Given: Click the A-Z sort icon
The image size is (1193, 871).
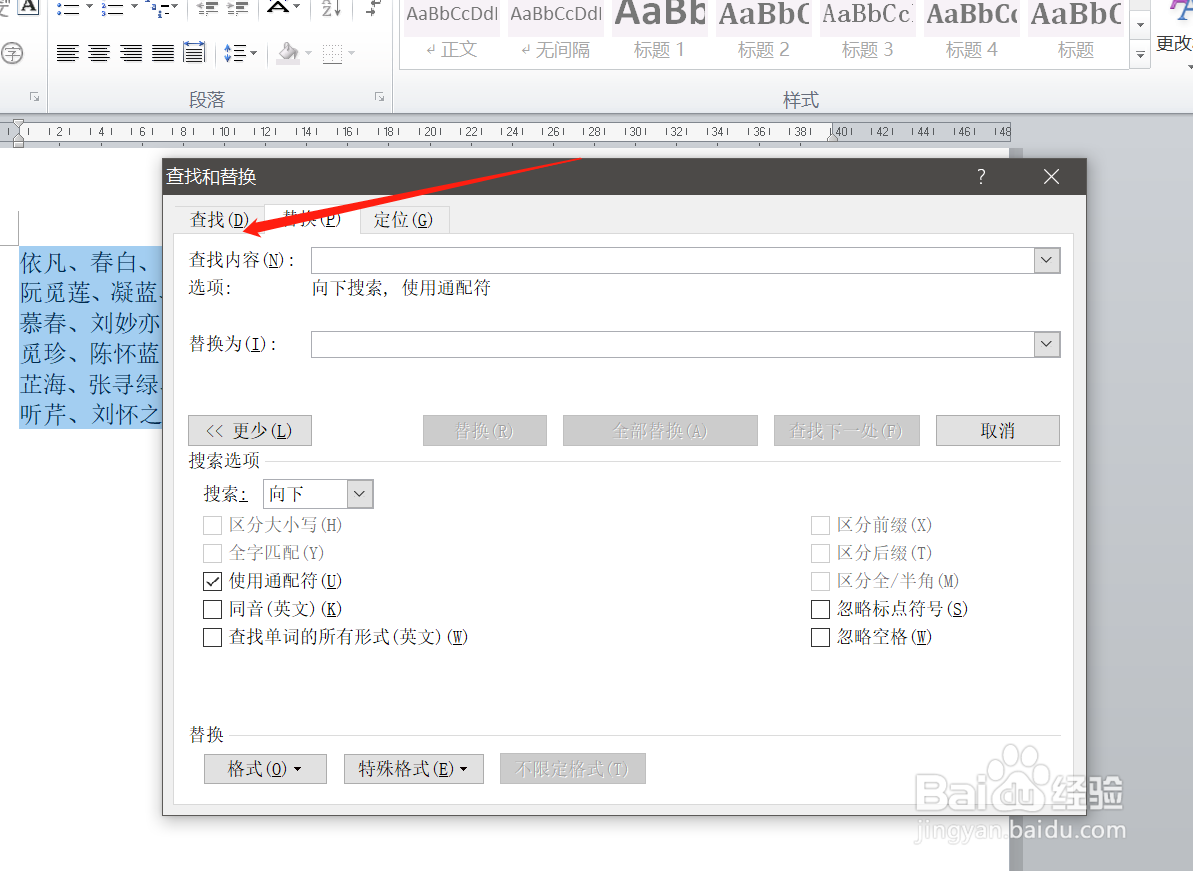Looking at the screenshot, I should click(x=331, y=8).
